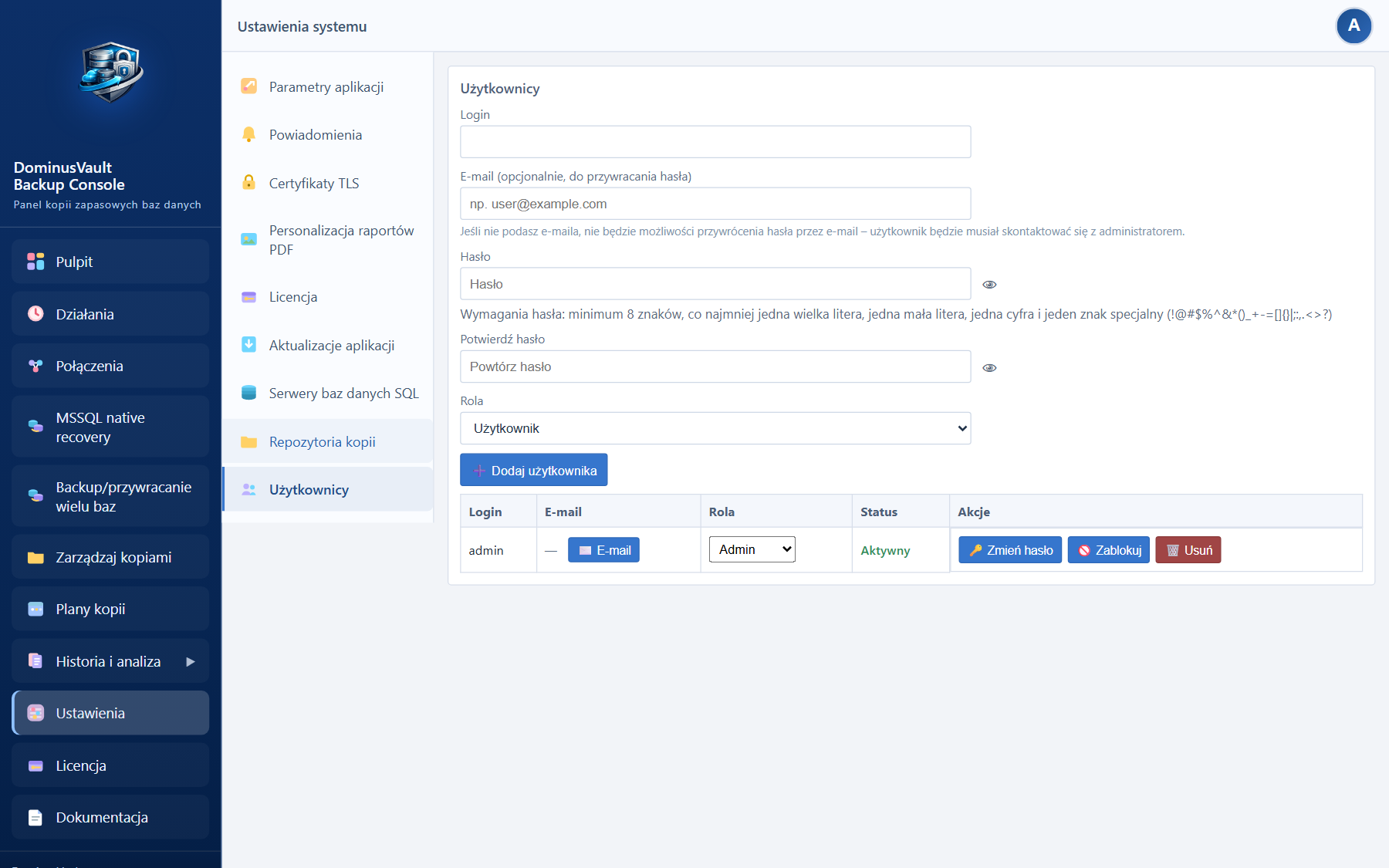Viewport: 1389px width, 868px height.
Task: Click the Hasło password field
Action: point(715,284)
